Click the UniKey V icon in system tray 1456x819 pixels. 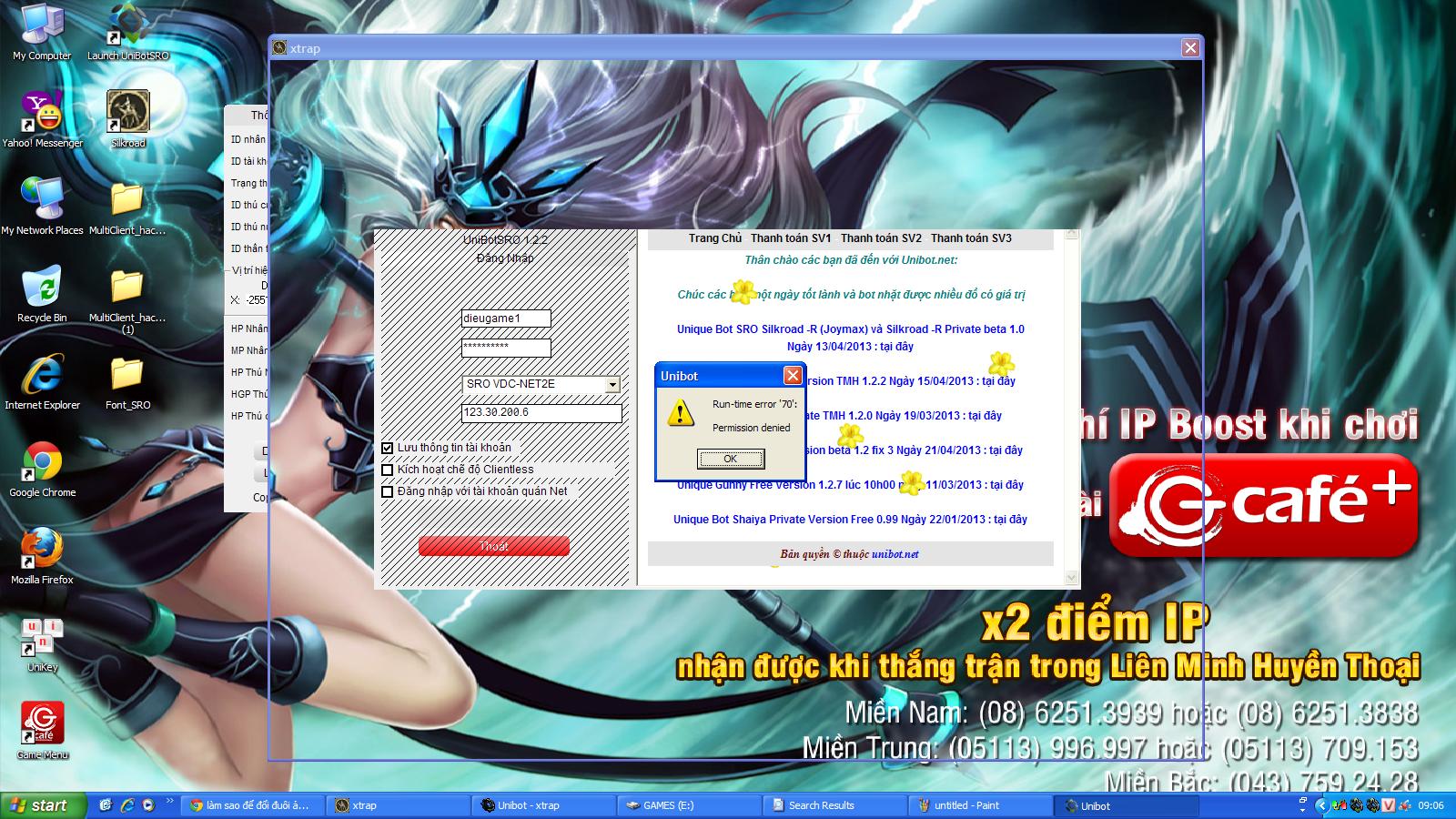(1389, 805)
